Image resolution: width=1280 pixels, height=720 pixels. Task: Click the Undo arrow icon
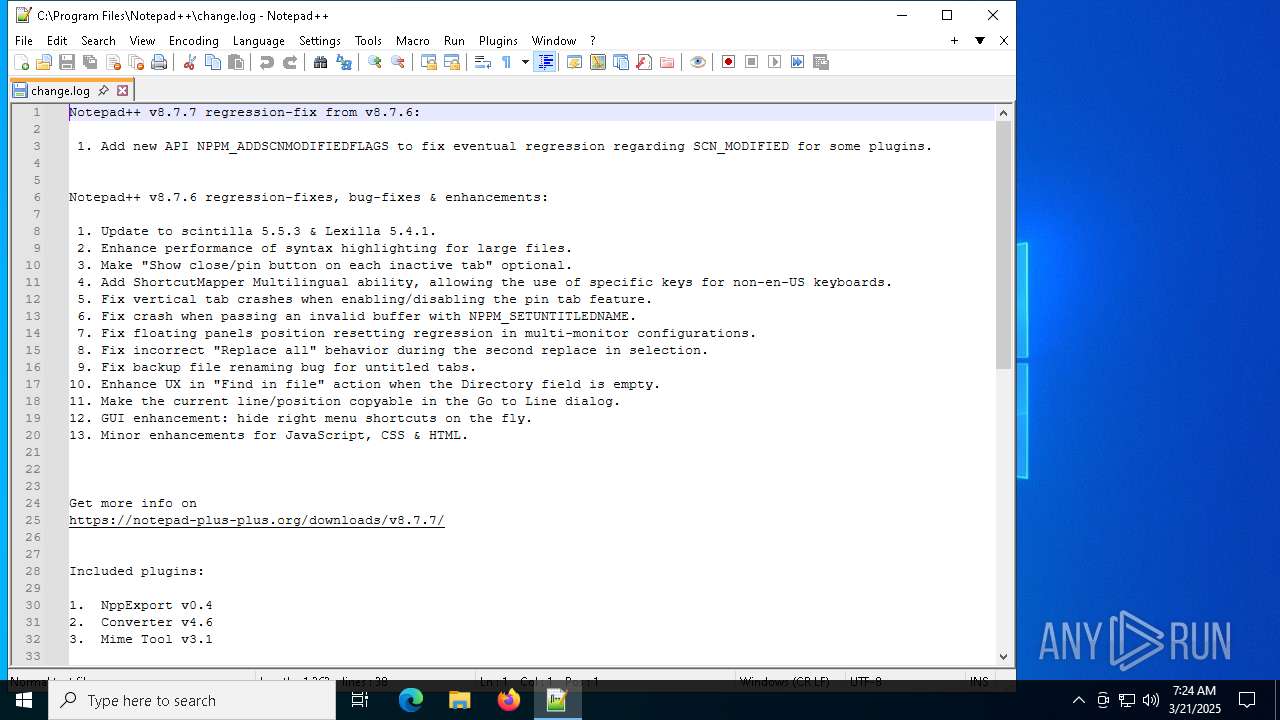point(266,62)
